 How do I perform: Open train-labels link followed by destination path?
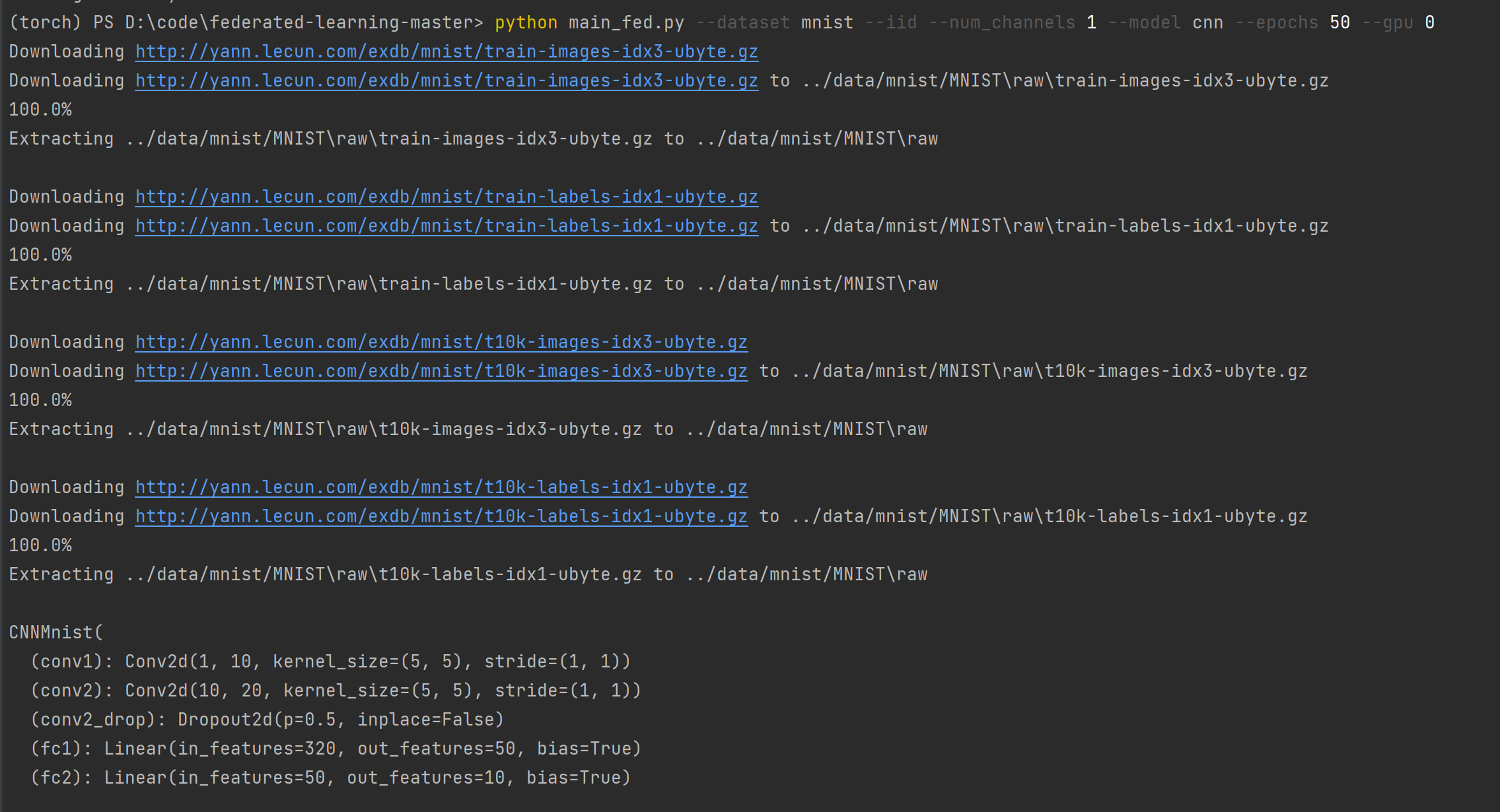[446, 226]
